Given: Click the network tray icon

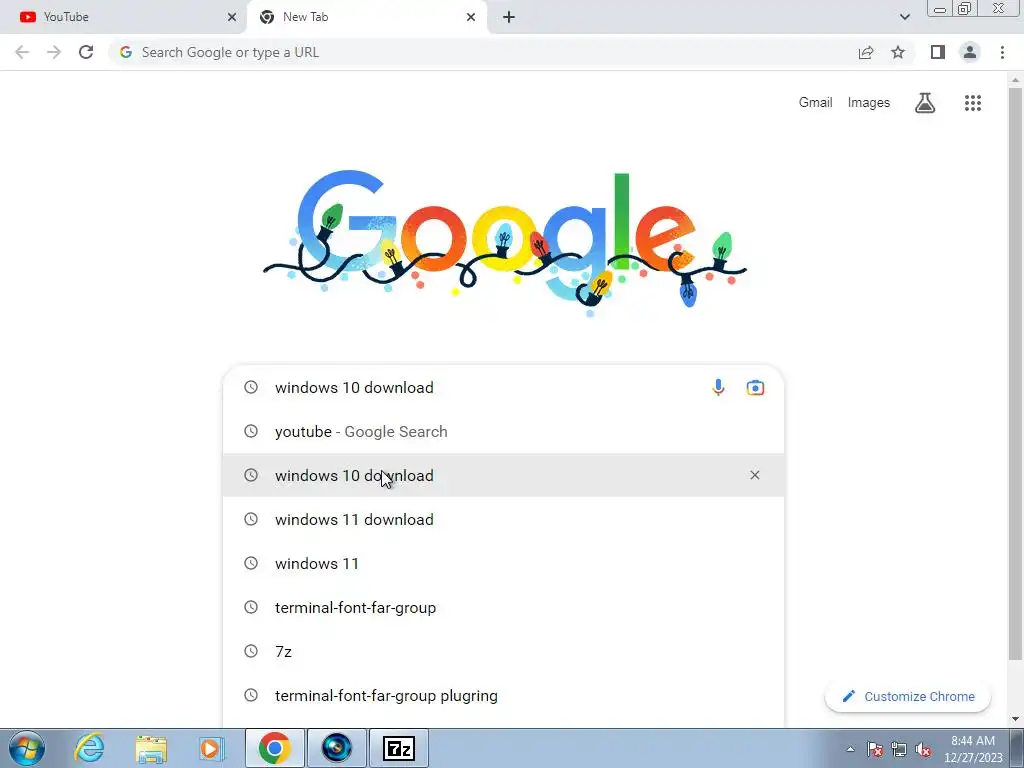Looking at the screenshot, I should 899,750.
